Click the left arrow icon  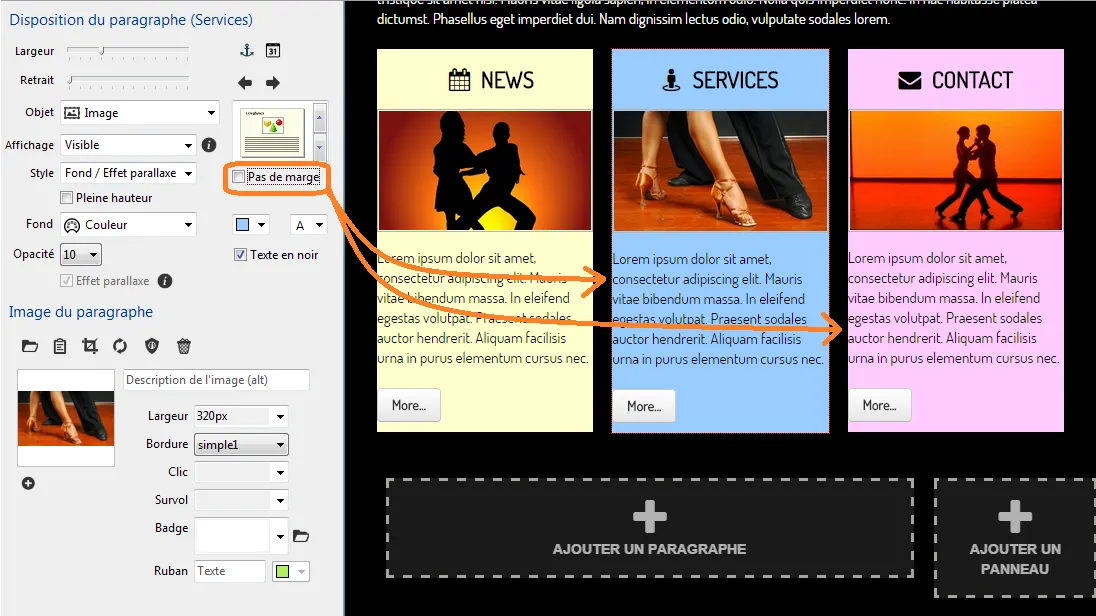click(x=245, y=83)
